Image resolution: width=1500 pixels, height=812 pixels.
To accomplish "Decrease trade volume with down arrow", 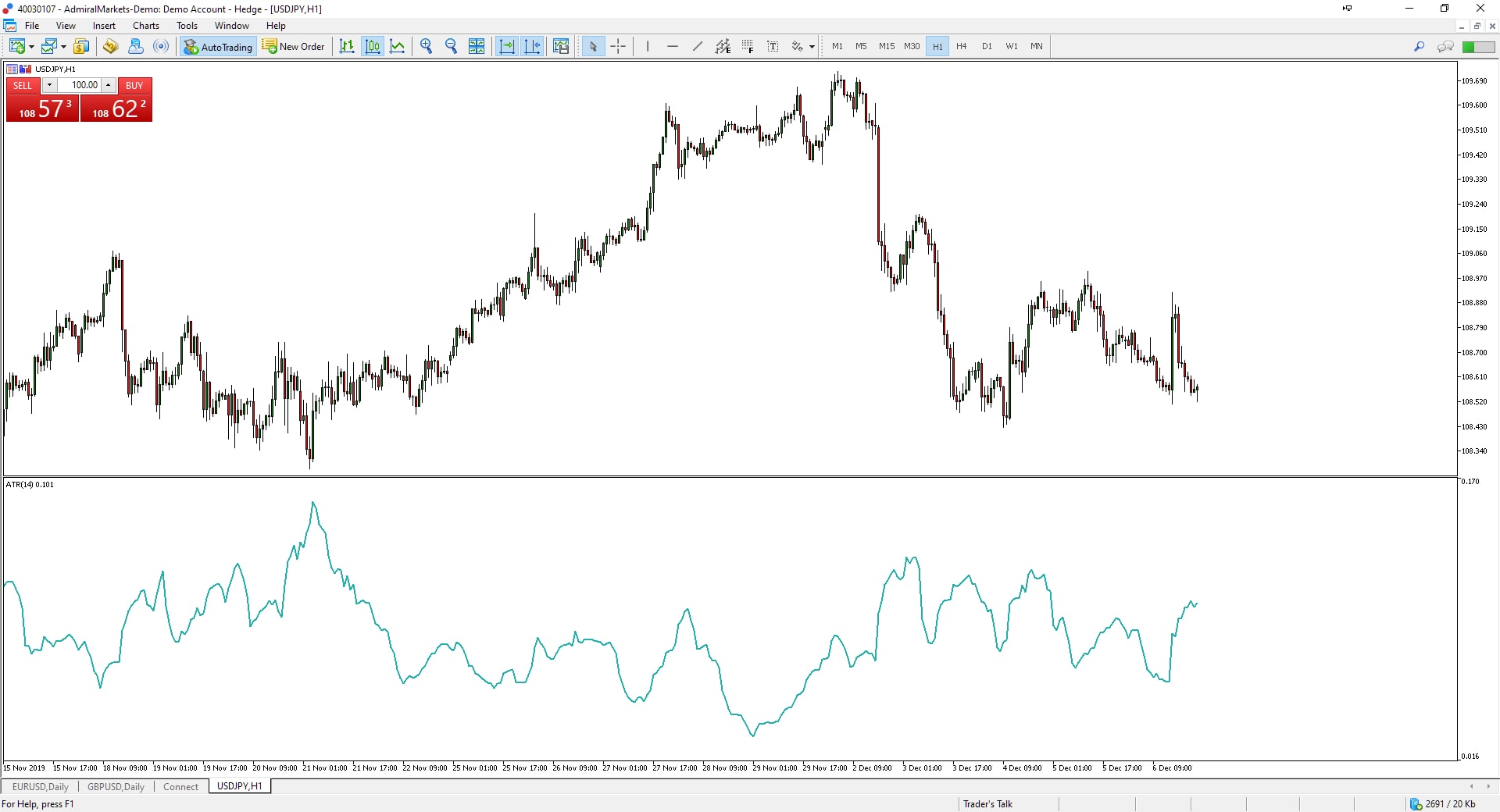I will [49, 85].
